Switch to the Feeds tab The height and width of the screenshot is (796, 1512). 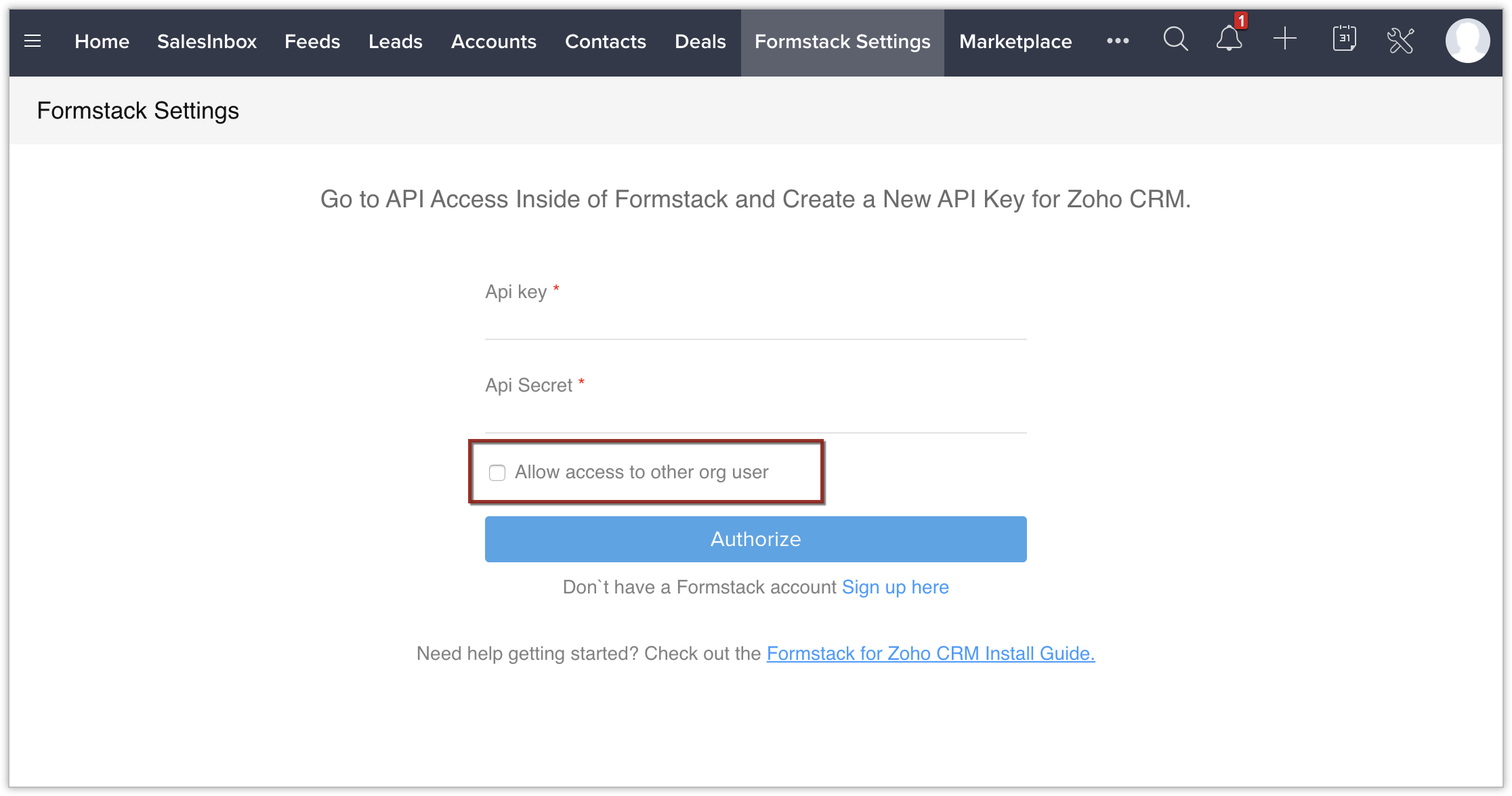click(312, 42)
